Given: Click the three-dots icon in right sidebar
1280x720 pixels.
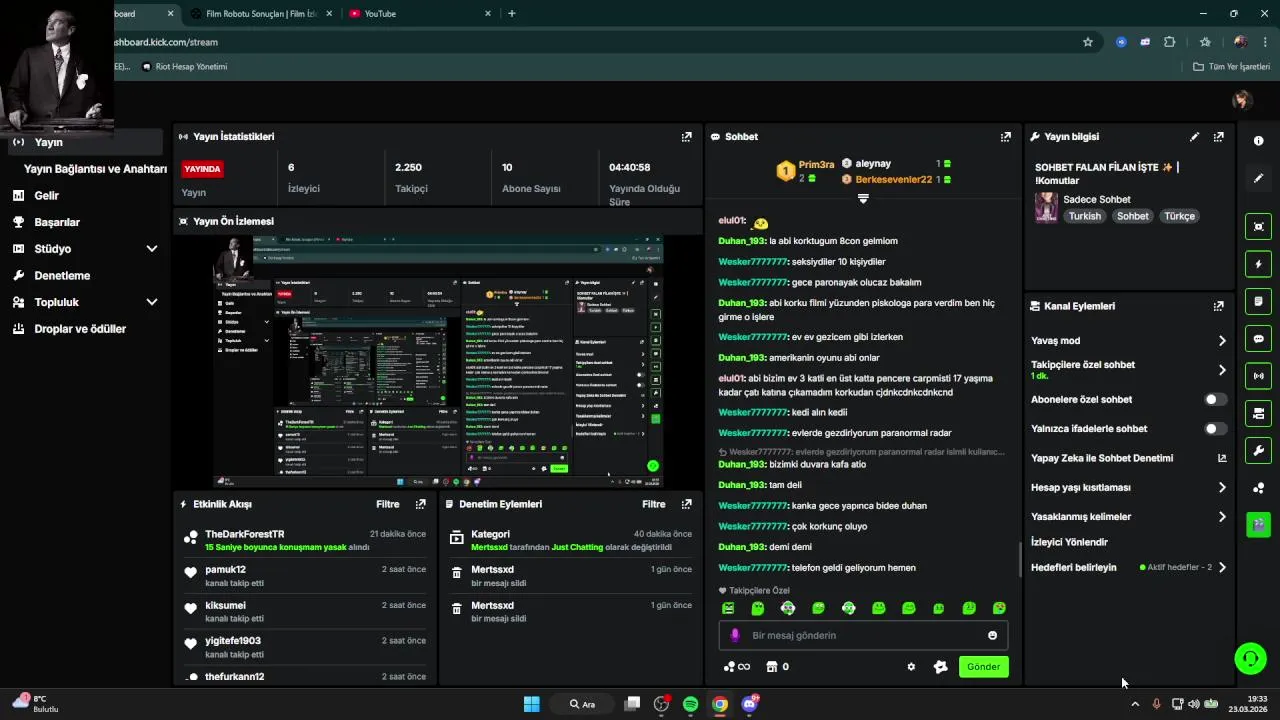Looking at the screenshot, I should point(1259,488).
